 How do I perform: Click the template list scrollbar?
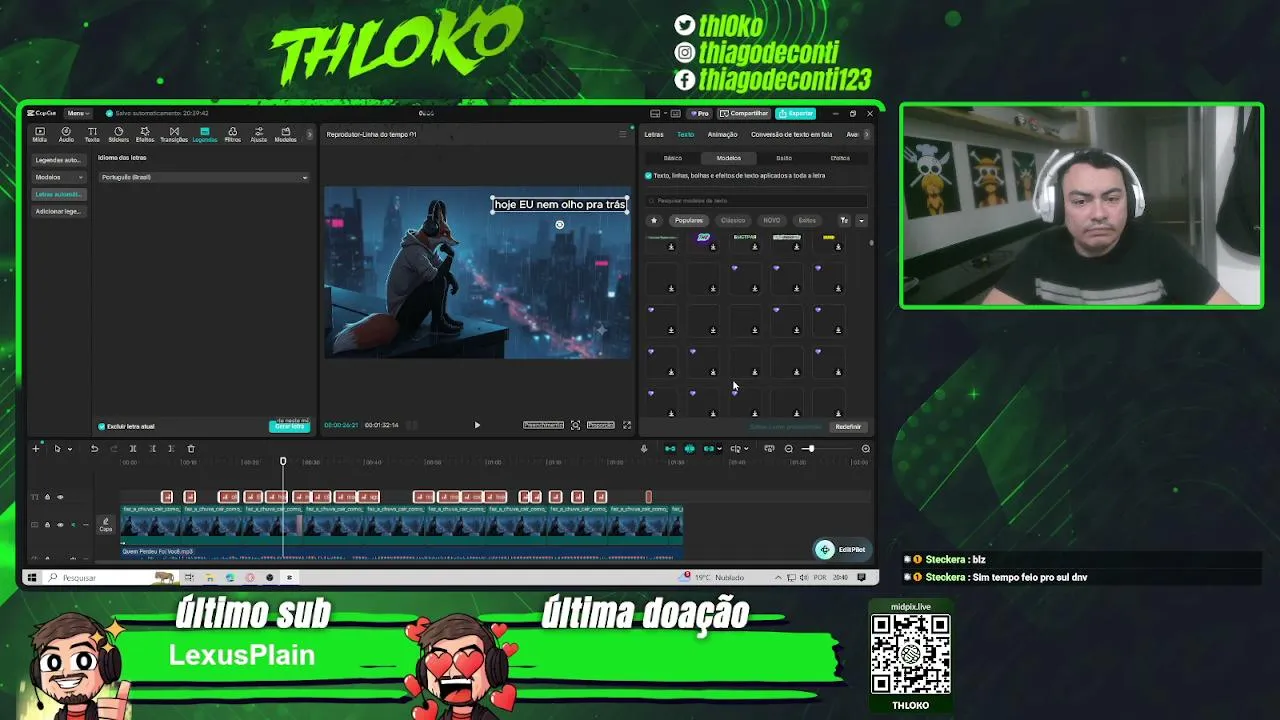tap(871, 242)
